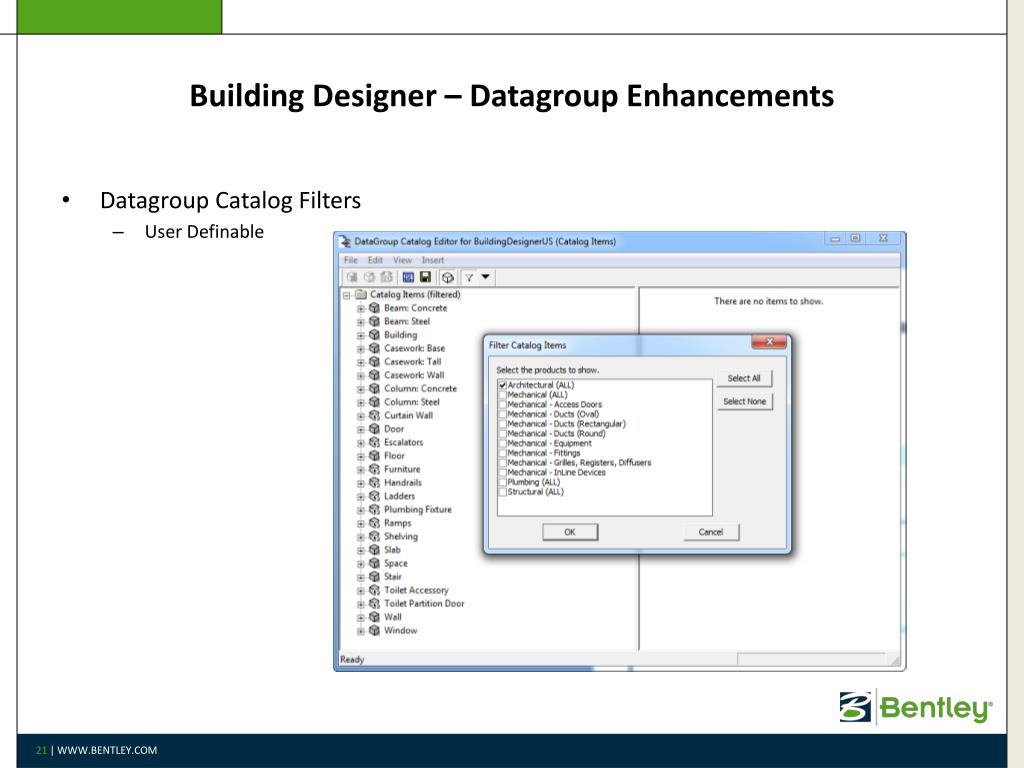Click the Catalog Items folder icon
The width and height of the screenshot is (1024, 768).
pos(361,295)
